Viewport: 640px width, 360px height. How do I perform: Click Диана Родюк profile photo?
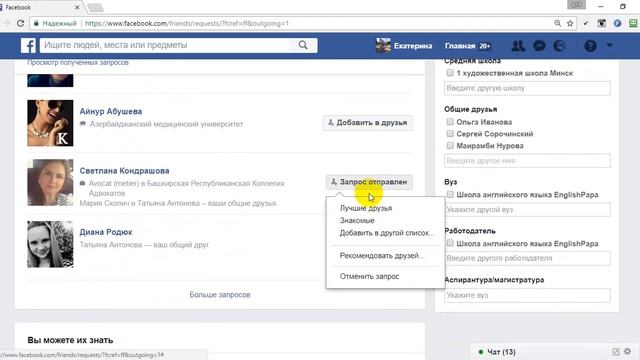tap(50, 244)
